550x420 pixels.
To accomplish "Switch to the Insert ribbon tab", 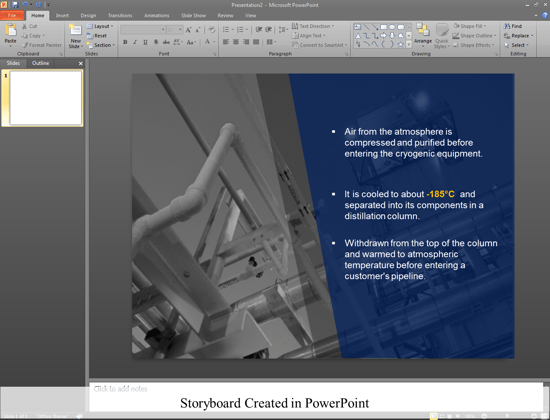I will pos(62,15).
